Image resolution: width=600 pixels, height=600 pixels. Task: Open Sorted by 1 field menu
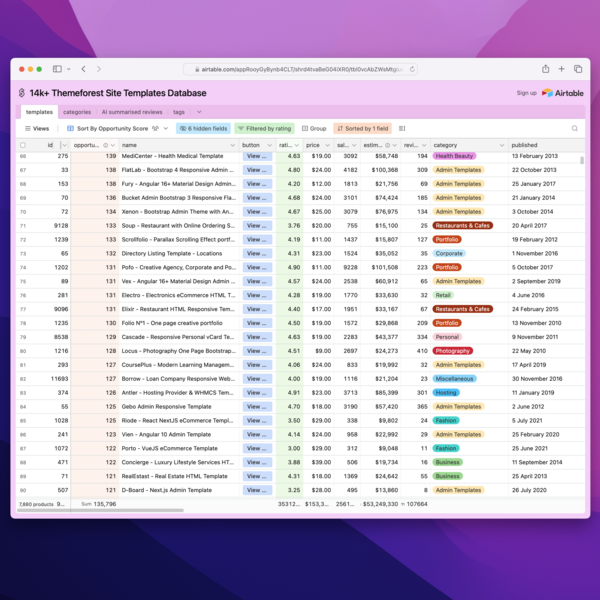tap(362, 129)
